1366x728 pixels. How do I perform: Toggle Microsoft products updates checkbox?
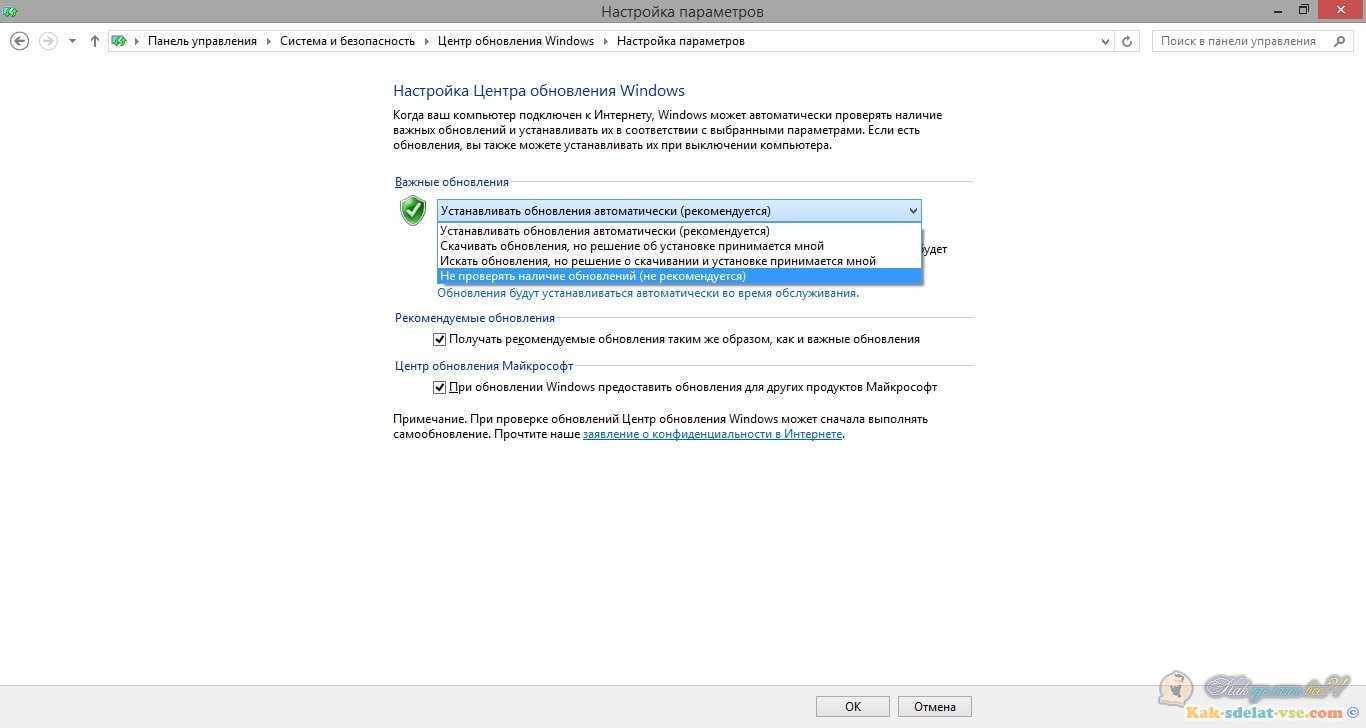(439, 387)
